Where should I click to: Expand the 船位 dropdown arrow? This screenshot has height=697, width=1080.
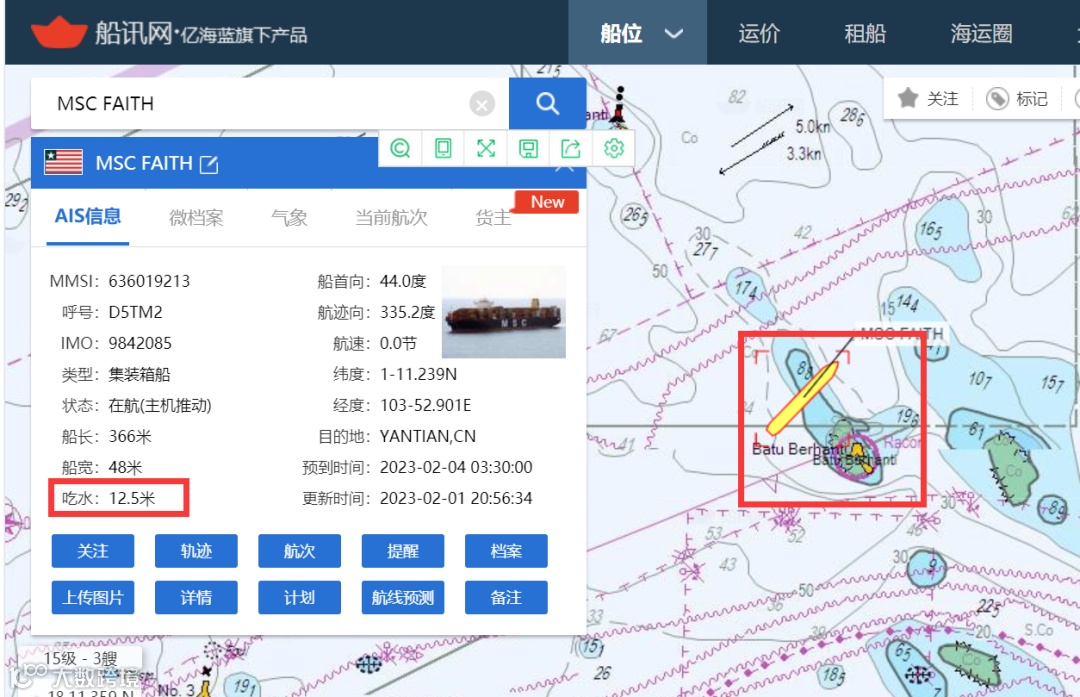pyautogui.click(x=674, y=33)
